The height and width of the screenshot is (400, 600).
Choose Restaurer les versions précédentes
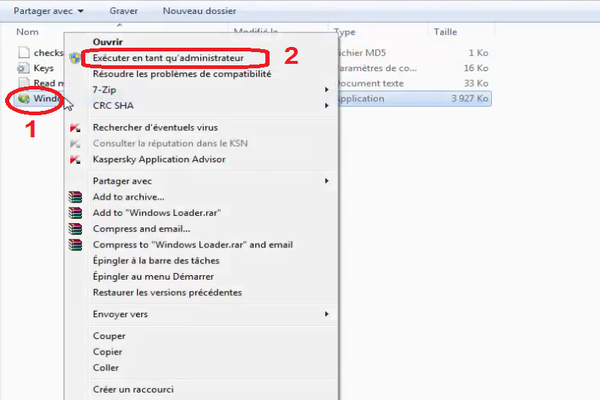click(167, 292)
